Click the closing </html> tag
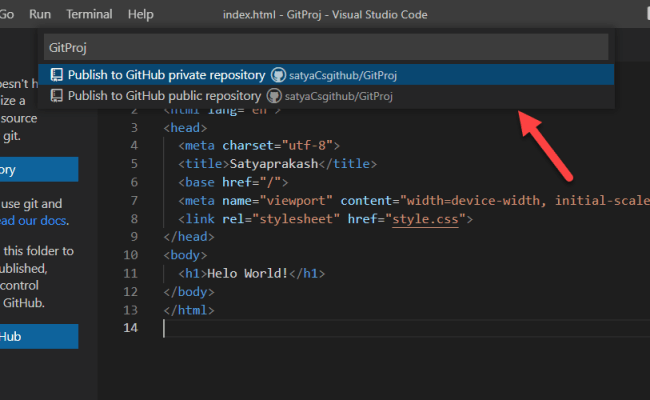Image resolution: width=650 pixels, height=400 pixels. (x=189, y=310)
